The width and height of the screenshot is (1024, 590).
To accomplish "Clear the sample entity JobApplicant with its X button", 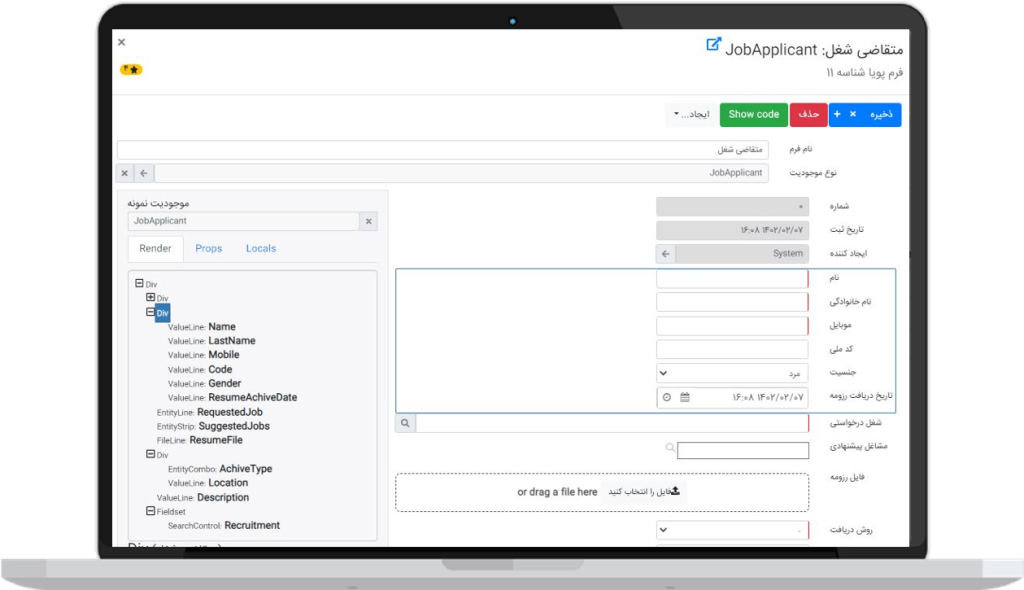I will pos(368,221).
